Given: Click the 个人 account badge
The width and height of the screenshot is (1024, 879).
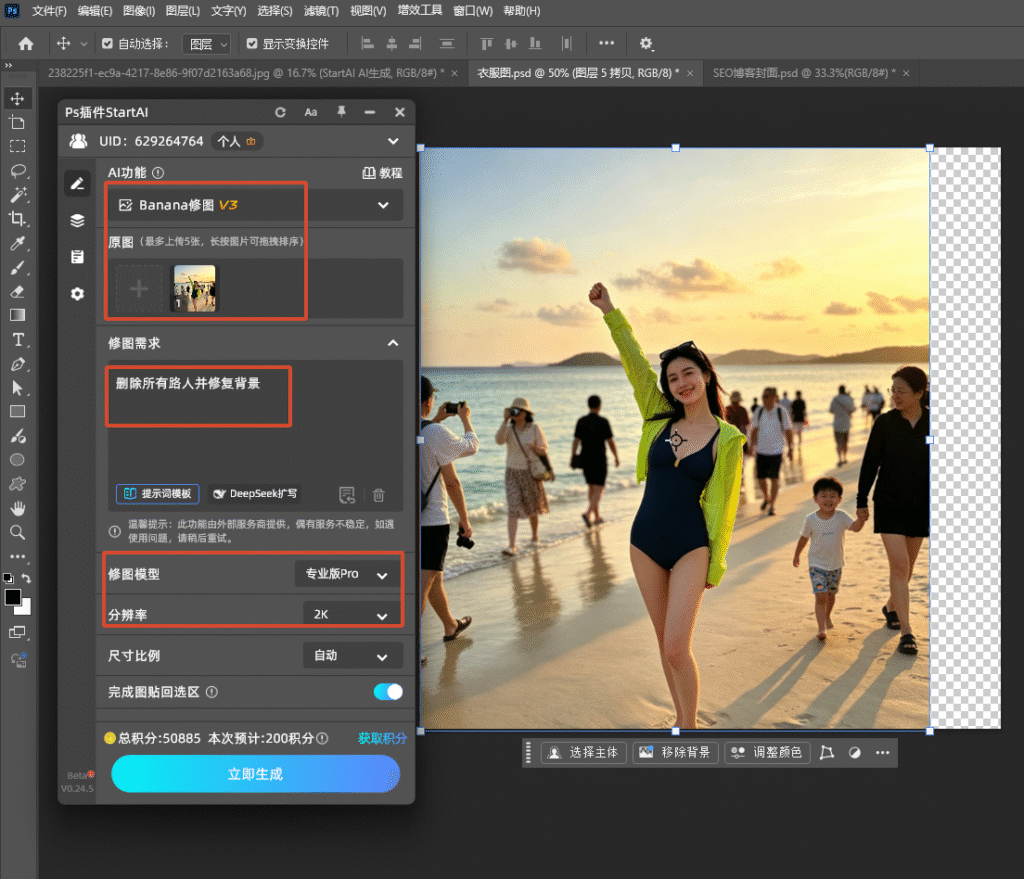Looking at the screenshot, I should [x=236, y=141].
